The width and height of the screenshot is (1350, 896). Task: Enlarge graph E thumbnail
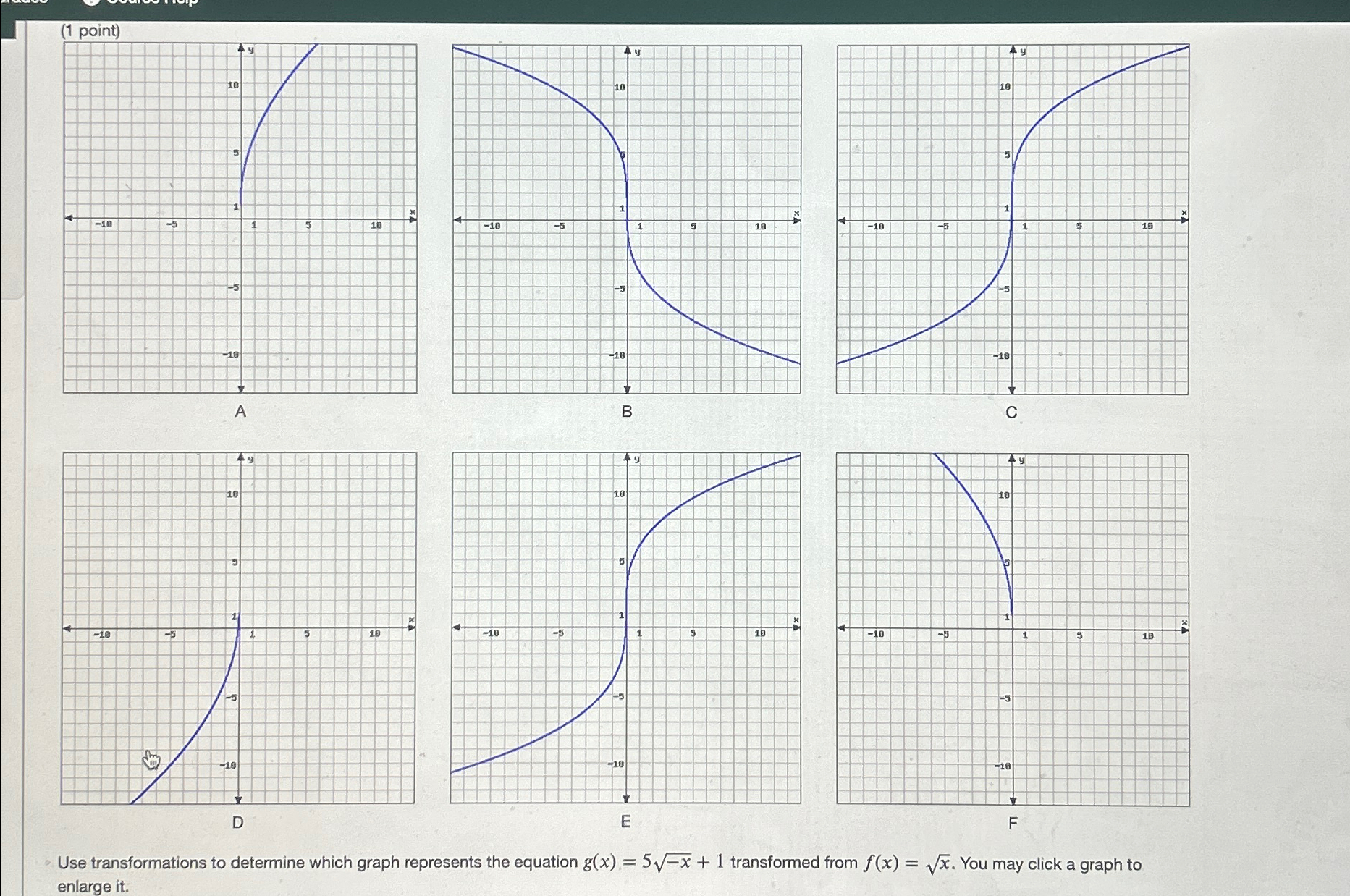pos(625,628)
